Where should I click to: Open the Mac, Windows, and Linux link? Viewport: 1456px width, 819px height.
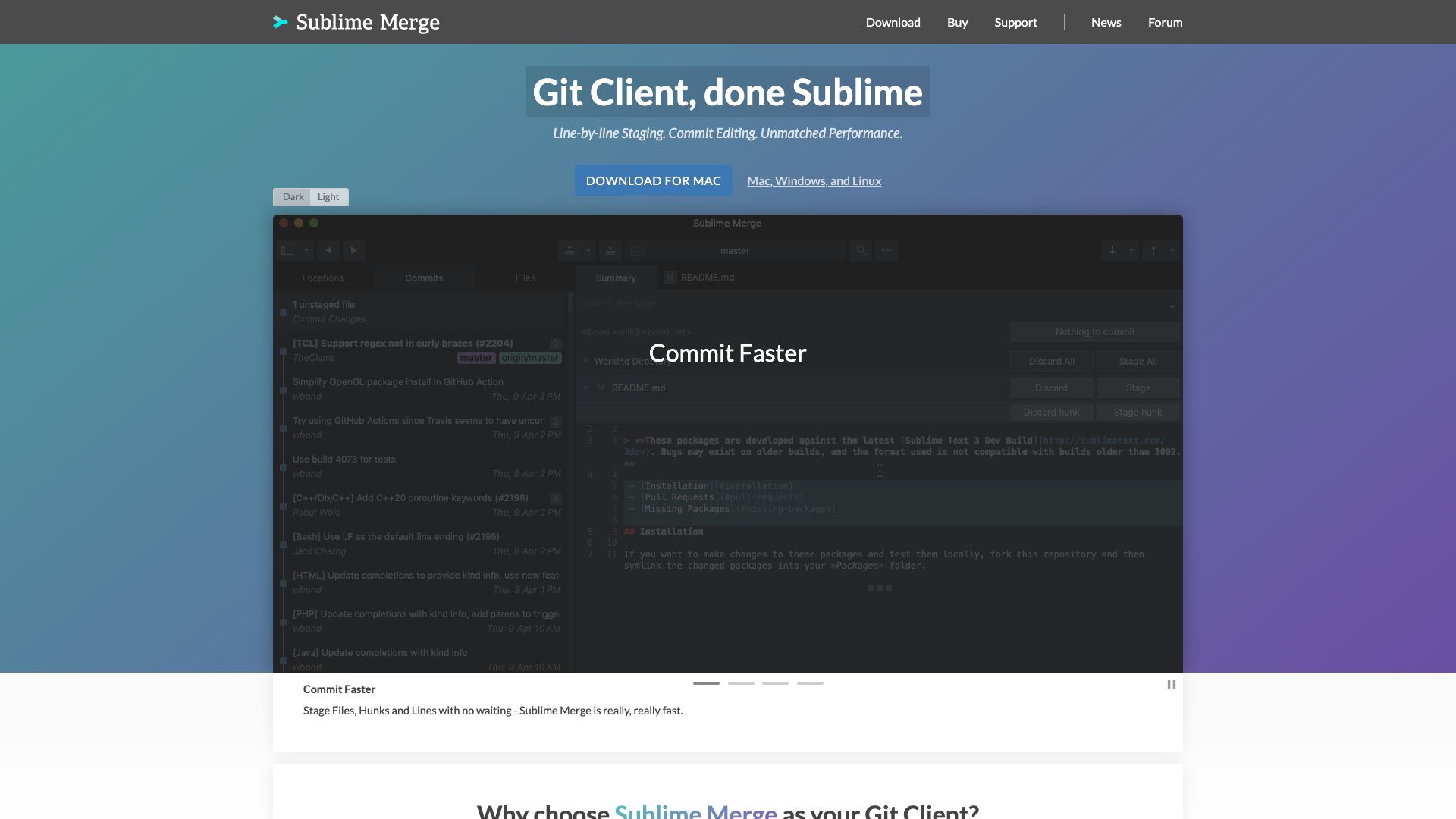point(814,180)
